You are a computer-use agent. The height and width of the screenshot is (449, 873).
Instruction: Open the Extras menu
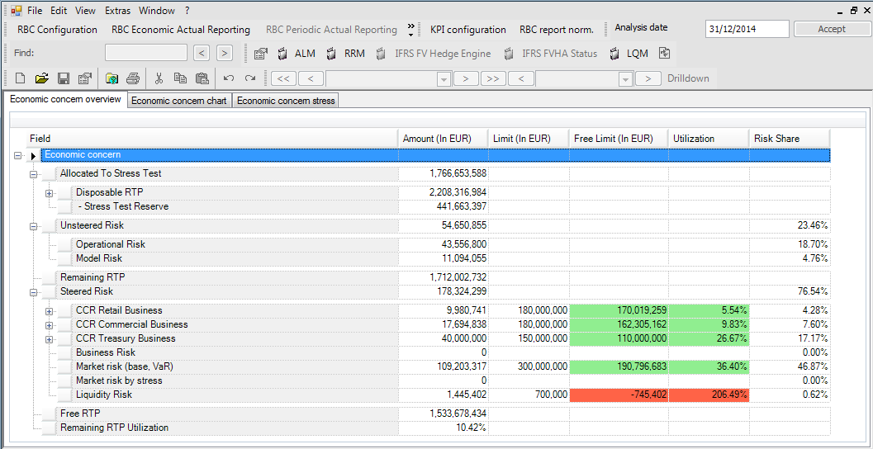tap(117, 10)
